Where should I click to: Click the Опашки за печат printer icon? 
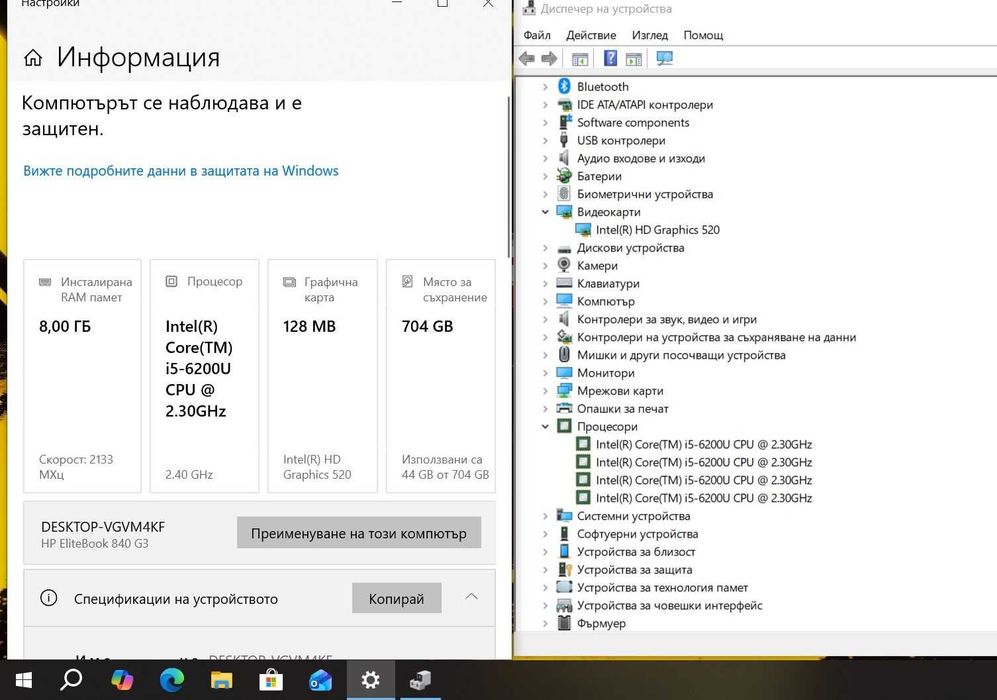click(x=564, y=408)
